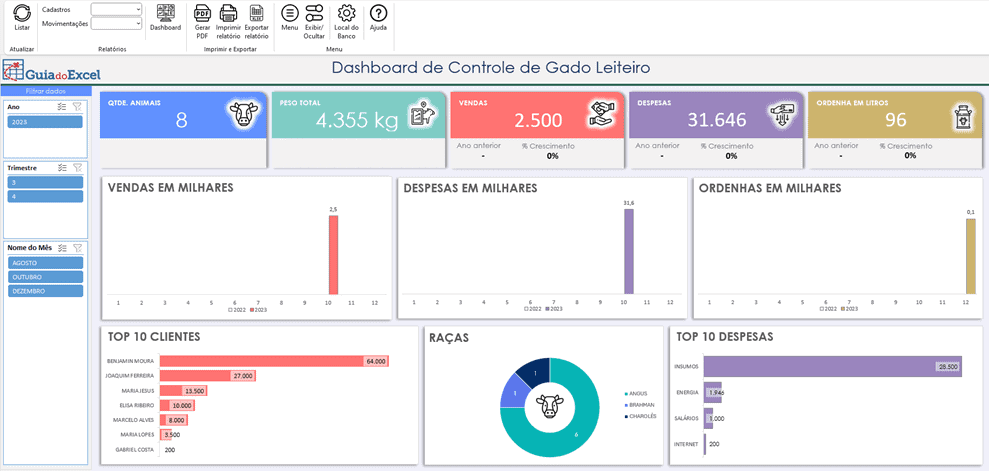The width and height of the screenshot is (989, 471).
Task: Click Joaquim Ferreira bar showing 27.000
Action: pos(208,376)
